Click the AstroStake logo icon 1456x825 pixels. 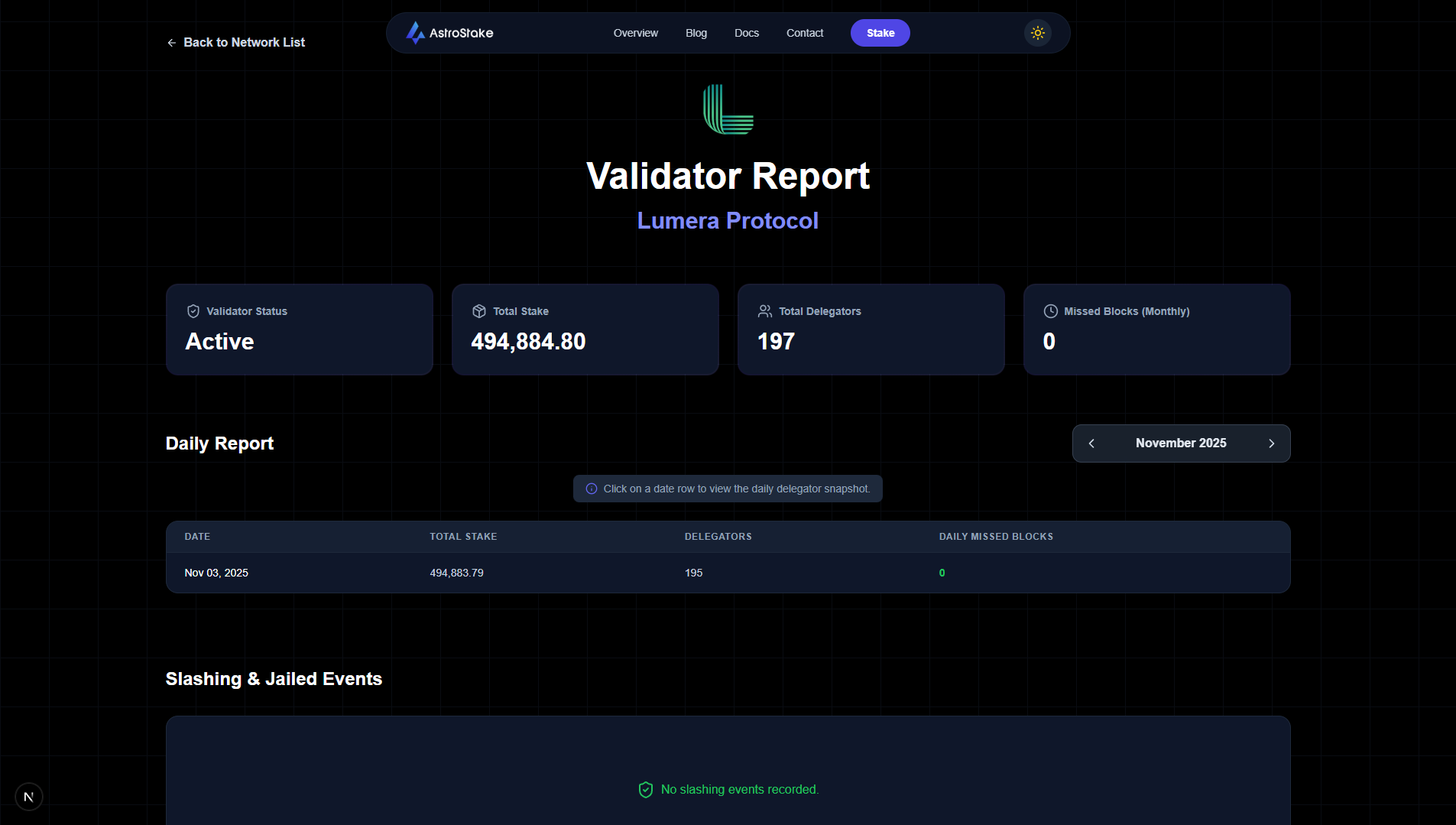tap(414, 32)
